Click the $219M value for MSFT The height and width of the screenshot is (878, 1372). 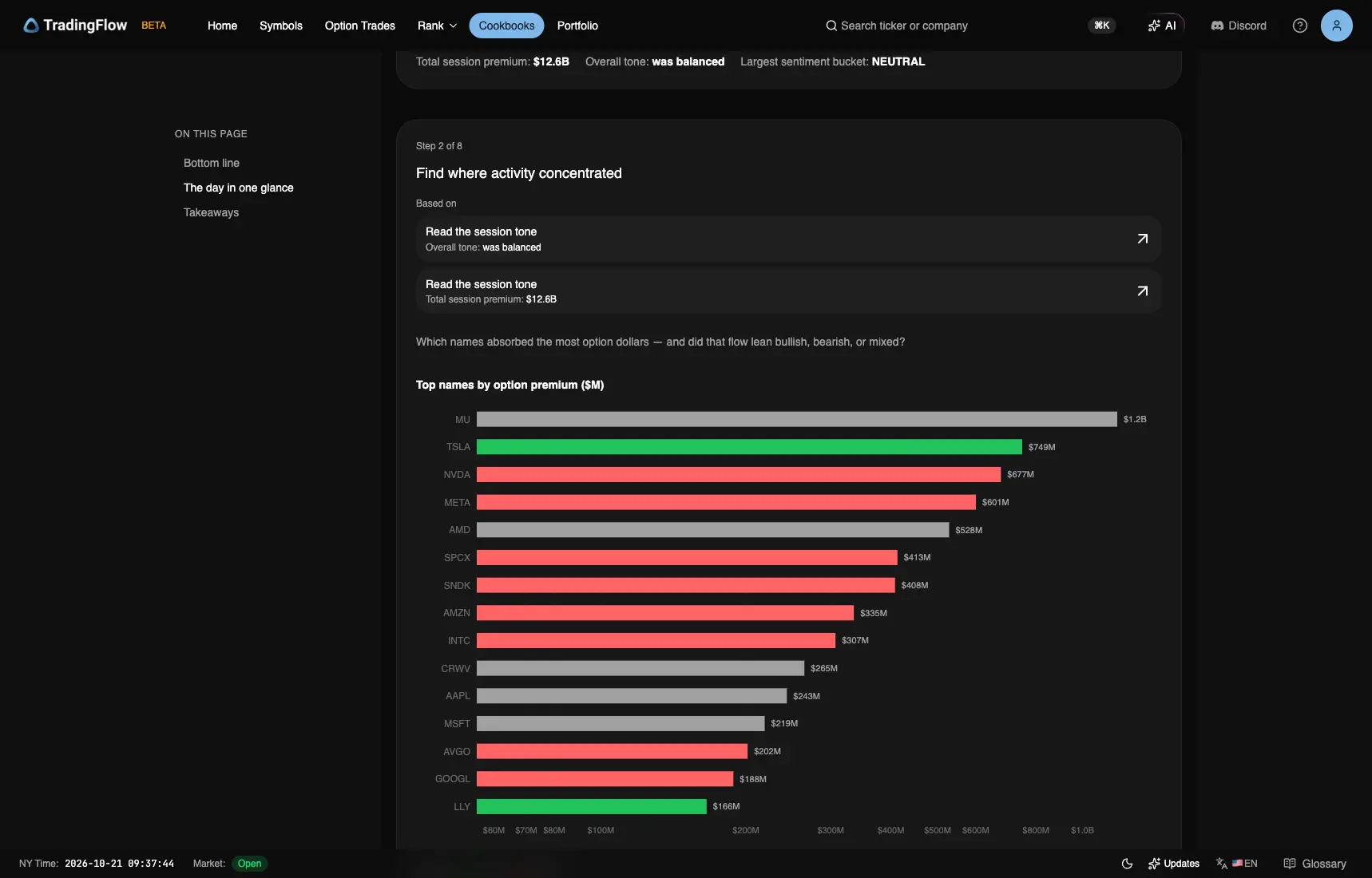pyautogui.click(x=784, y=723)
